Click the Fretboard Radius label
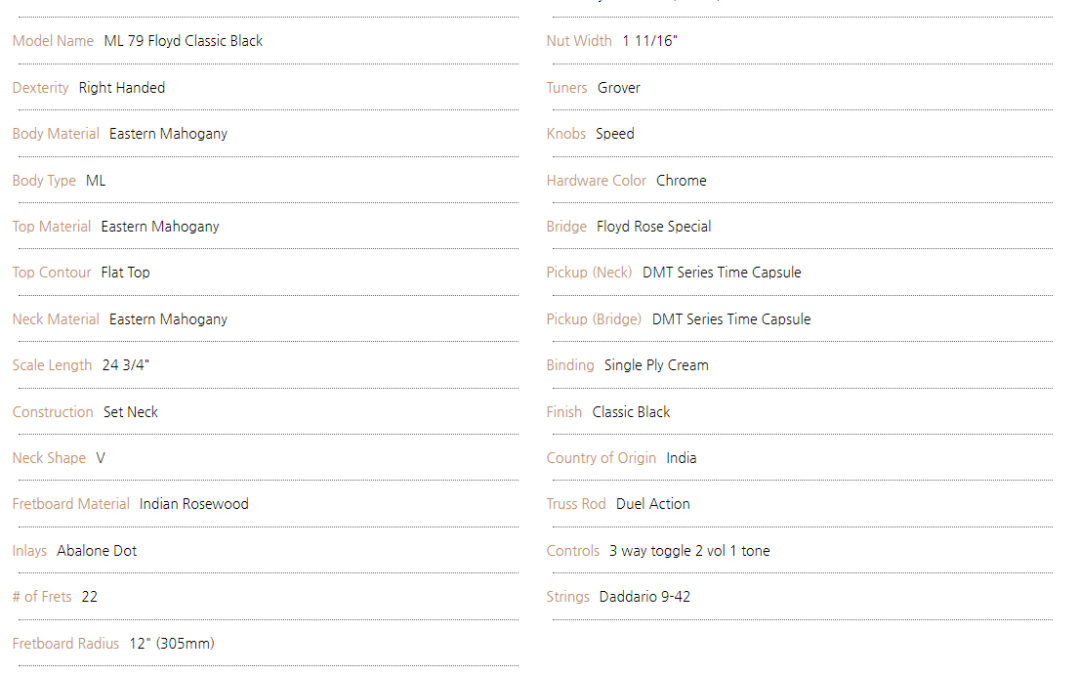This screenshot has height=675, width=1080. (65, 643)
